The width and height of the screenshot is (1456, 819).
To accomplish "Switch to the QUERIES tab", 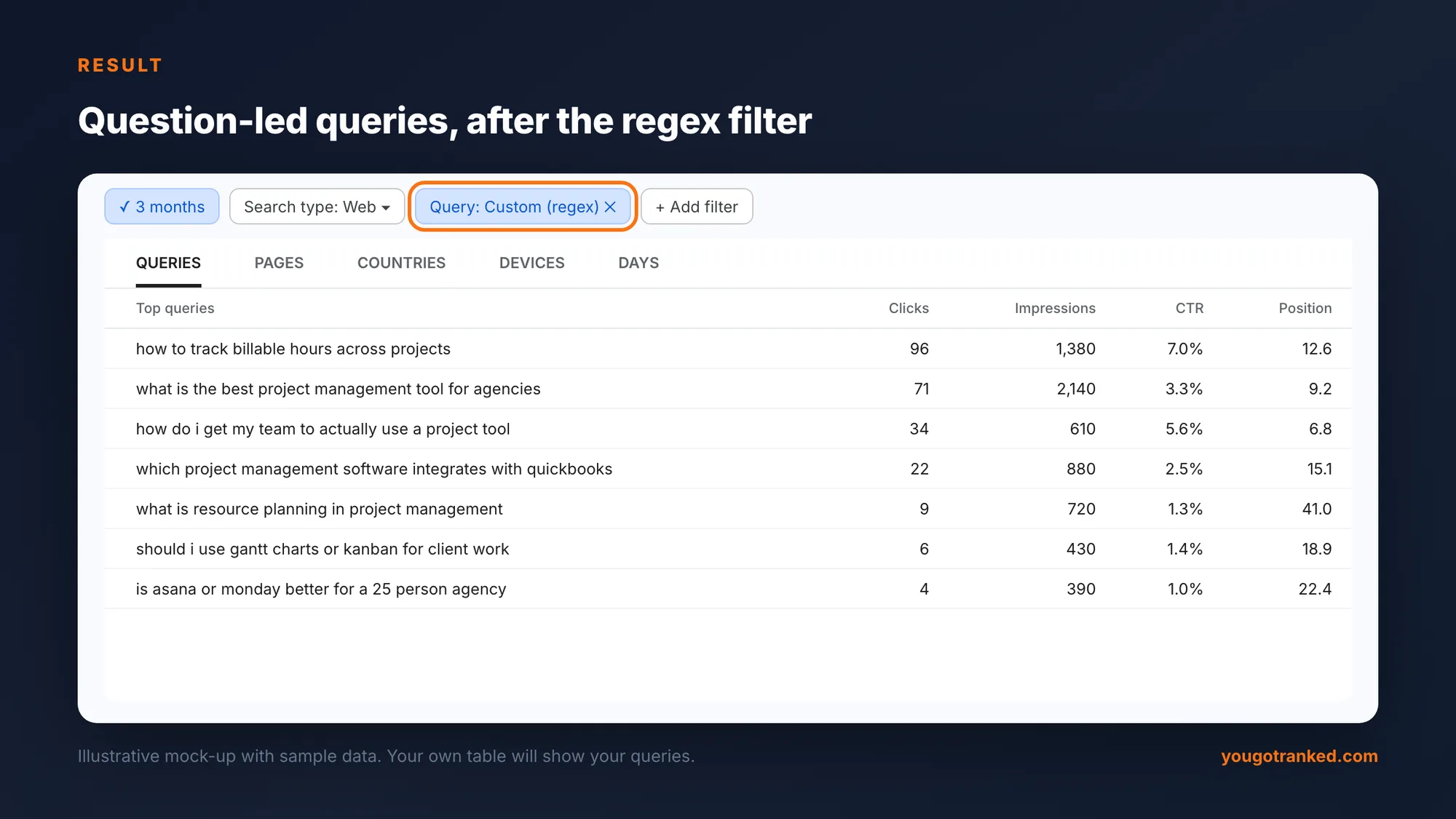I will (x=168, y=263).
